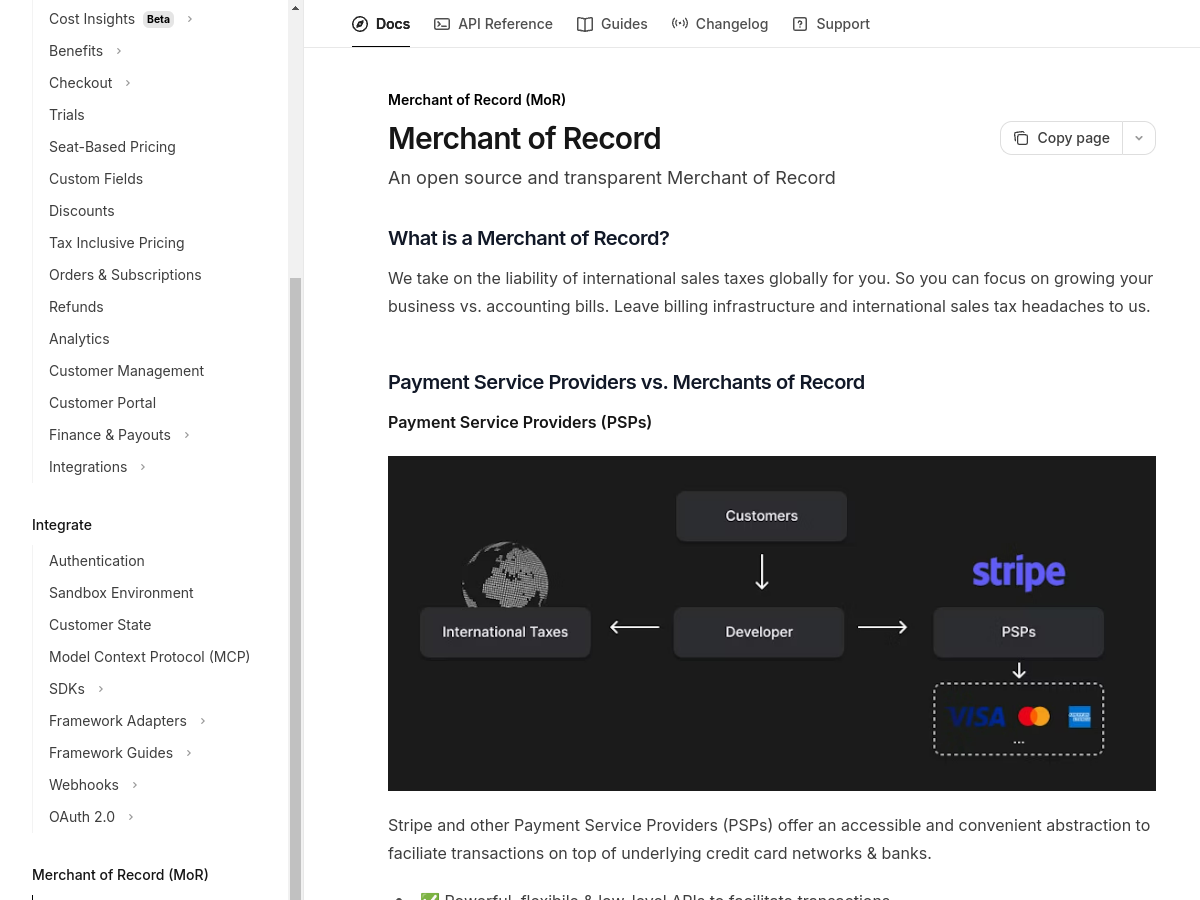
Task: Open the Authentication page
Action: tap(96, 561)
